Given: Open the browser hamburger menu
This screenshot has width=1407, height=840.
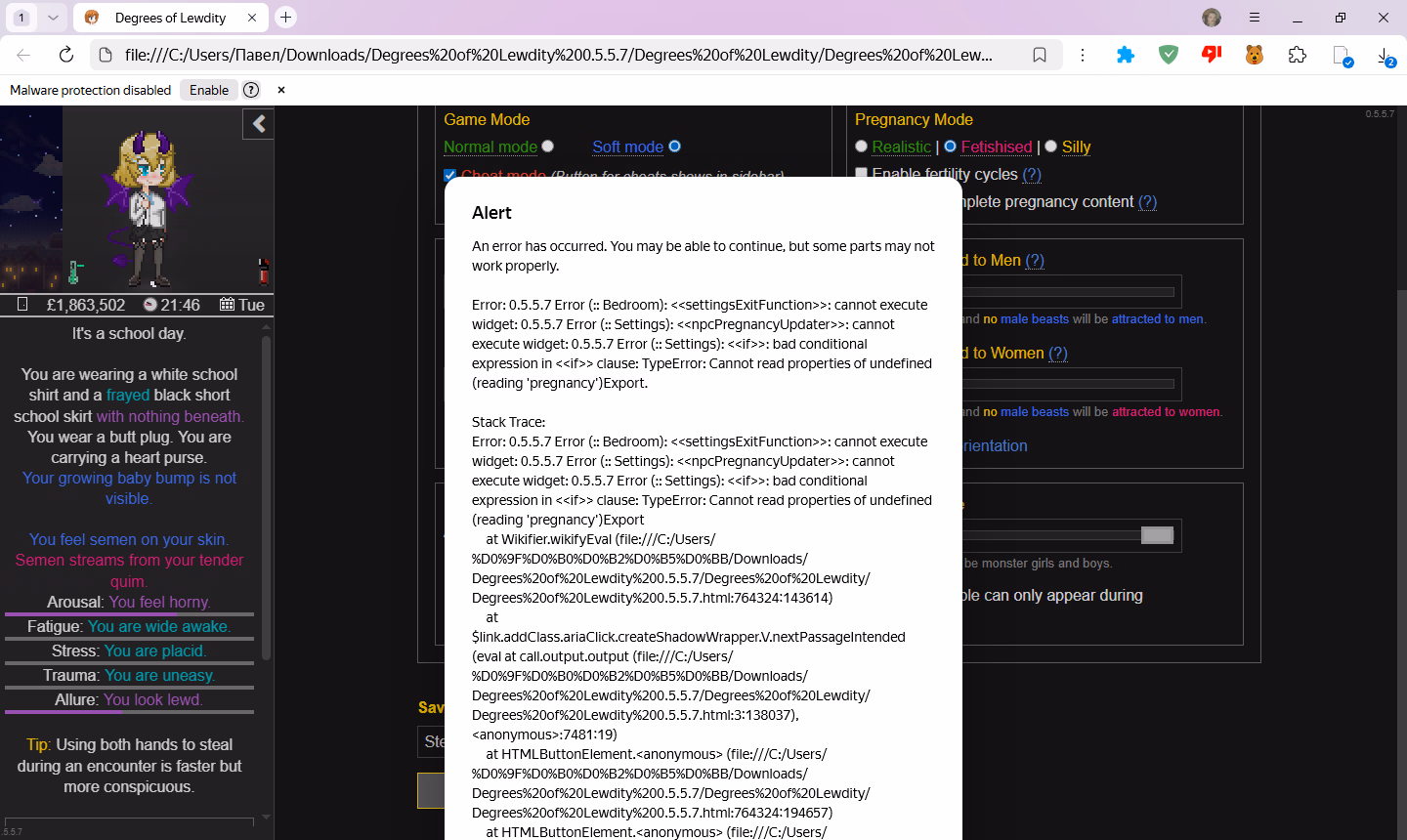Looking at the screenshot, I should [x=1255, y=18].
